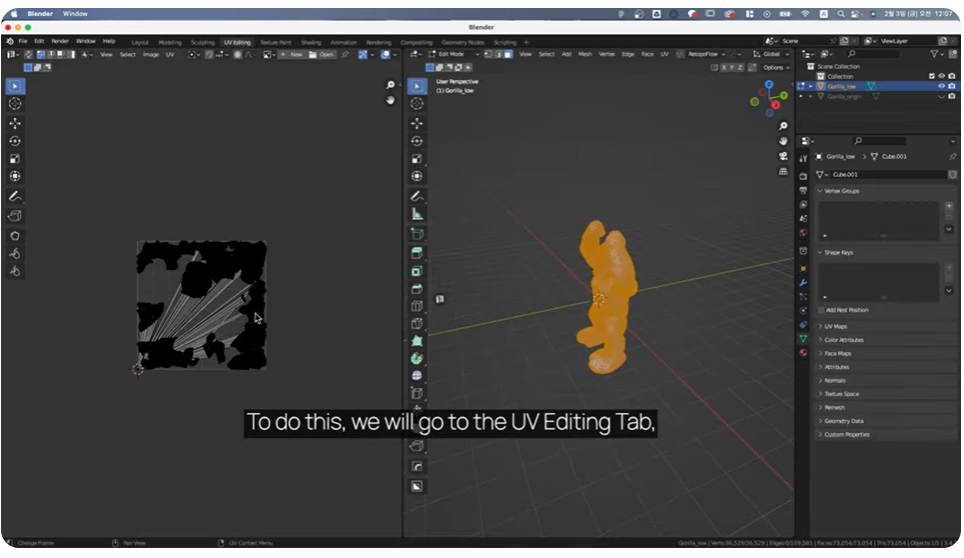Select the Bevel tool
964x558 pixels.
[417, 289]
